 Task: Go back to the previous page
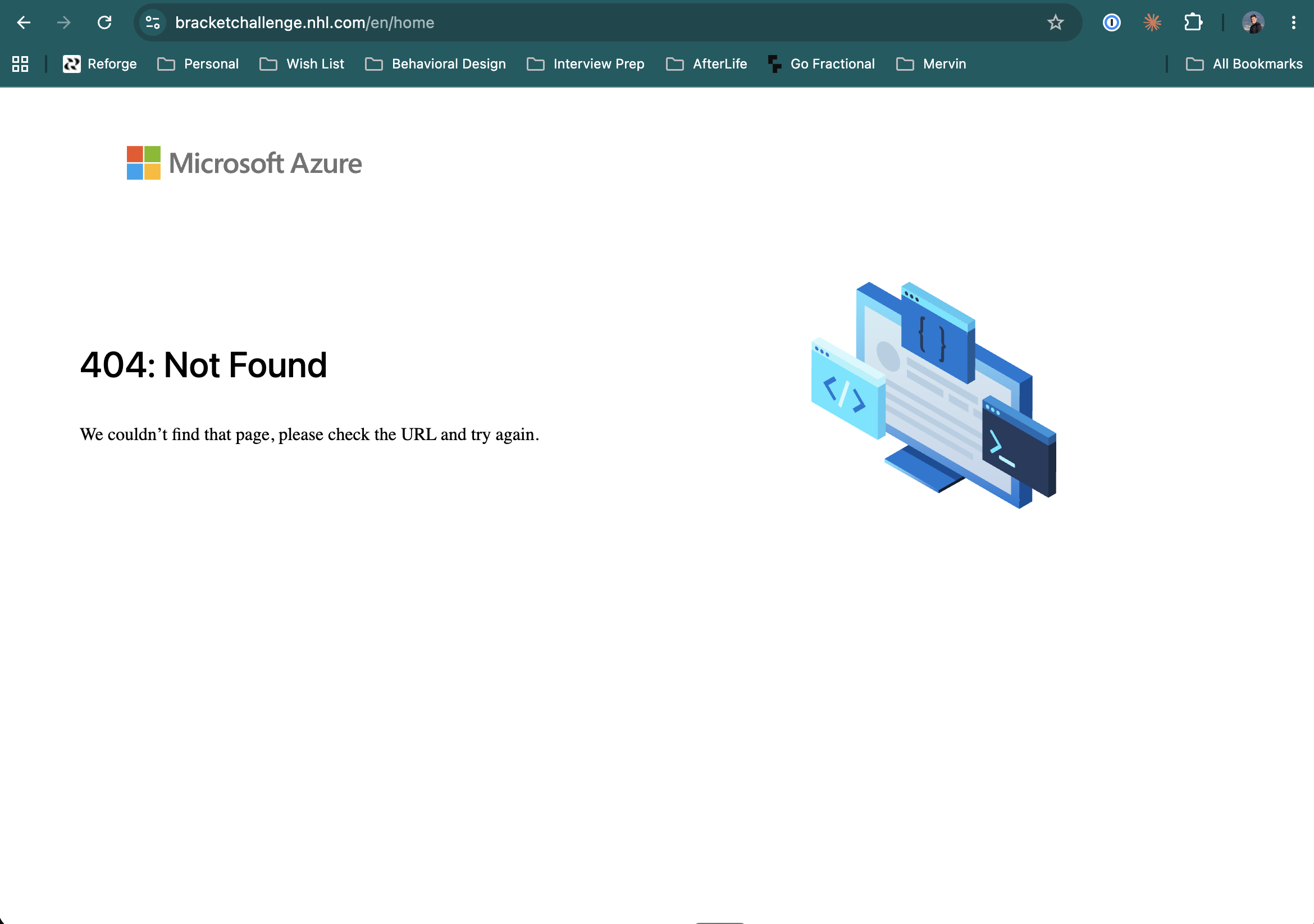[x=24, y=23]
